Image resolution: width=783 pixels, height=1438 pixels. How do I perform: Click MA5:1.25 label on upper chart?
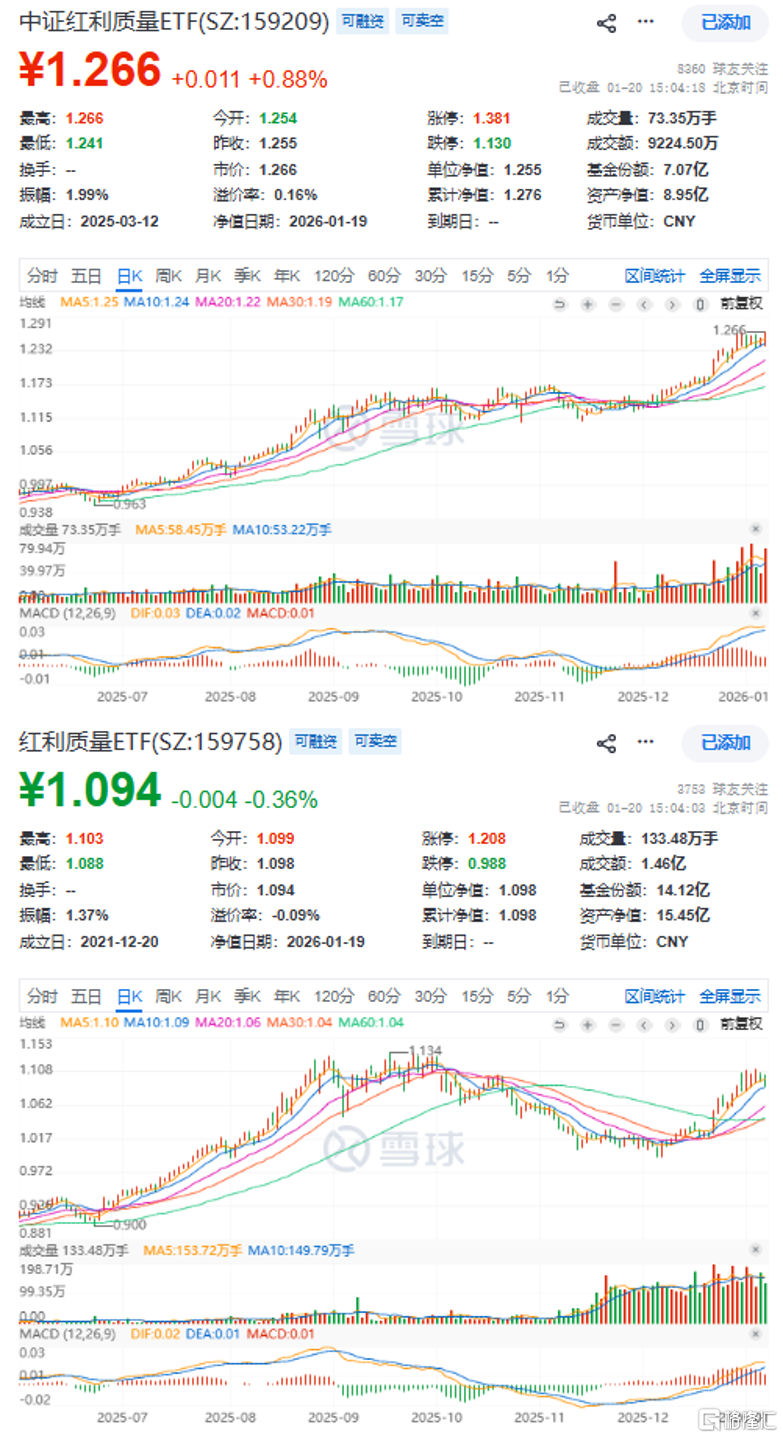click(90, 301)
